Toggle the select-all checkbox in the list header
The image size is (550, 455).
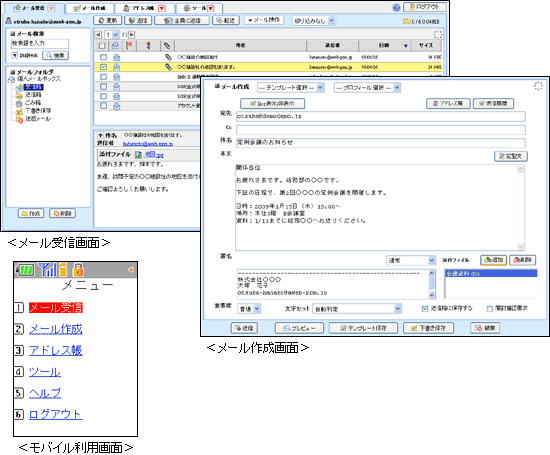pos(102,46)
